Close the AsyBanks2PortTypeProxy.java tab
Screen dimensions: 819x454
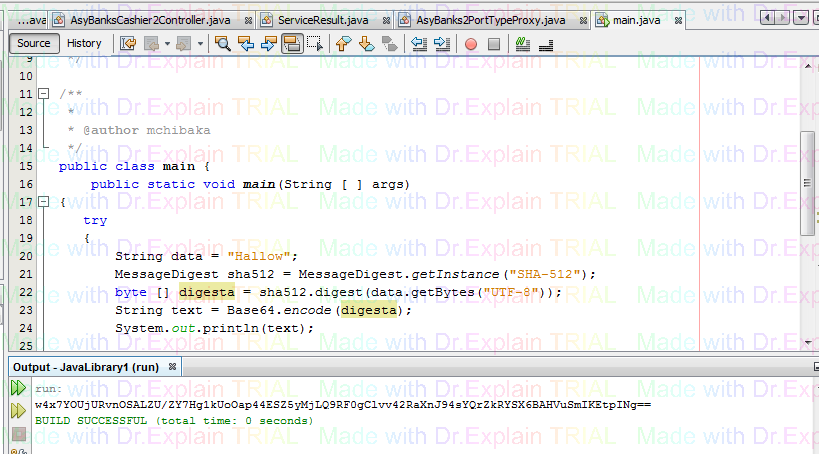click(x=583, y=21)
